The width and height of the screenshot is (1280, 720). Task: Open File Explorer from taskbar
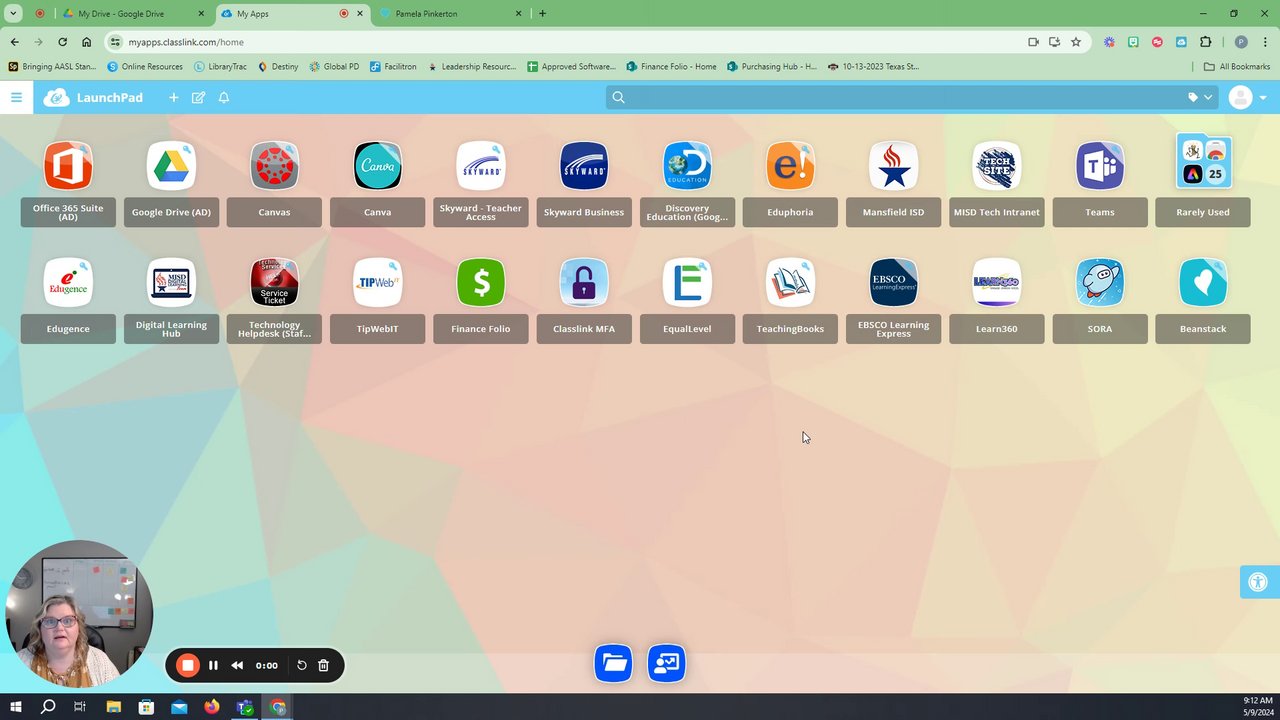click(114, 707)
